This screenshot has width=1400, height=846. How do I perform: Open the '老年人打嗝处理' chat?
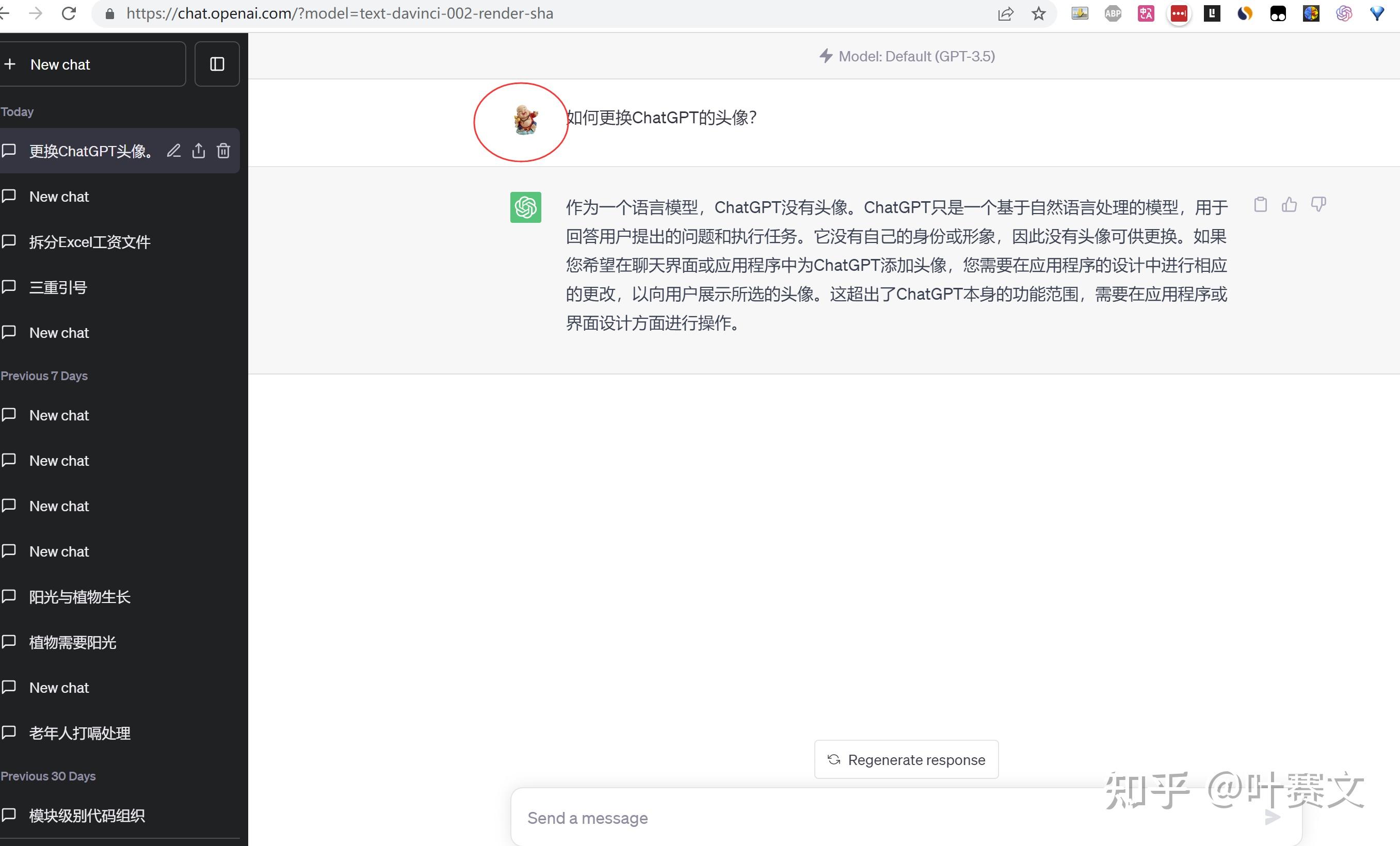coord(79,733)
